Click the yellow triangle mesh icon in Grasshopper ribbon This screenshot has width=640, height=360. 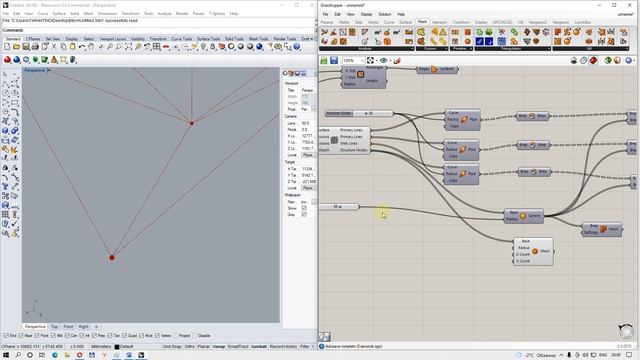point(443,32)
